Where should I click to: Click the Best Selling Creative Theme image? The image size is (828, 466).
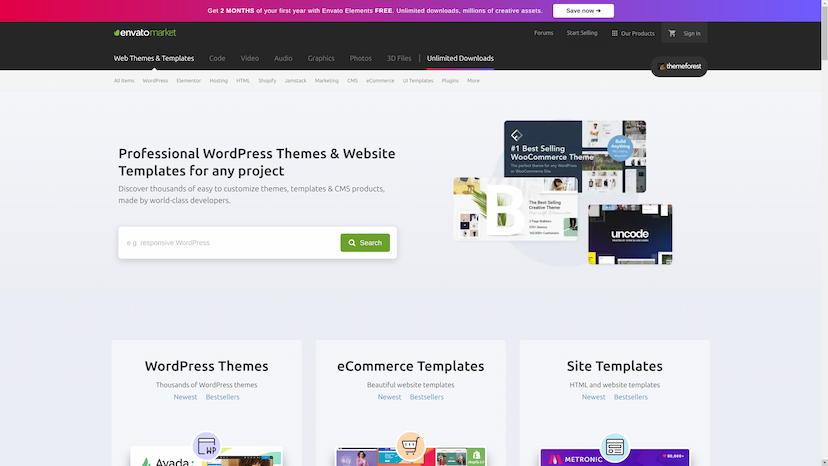[x=515, y=211]
